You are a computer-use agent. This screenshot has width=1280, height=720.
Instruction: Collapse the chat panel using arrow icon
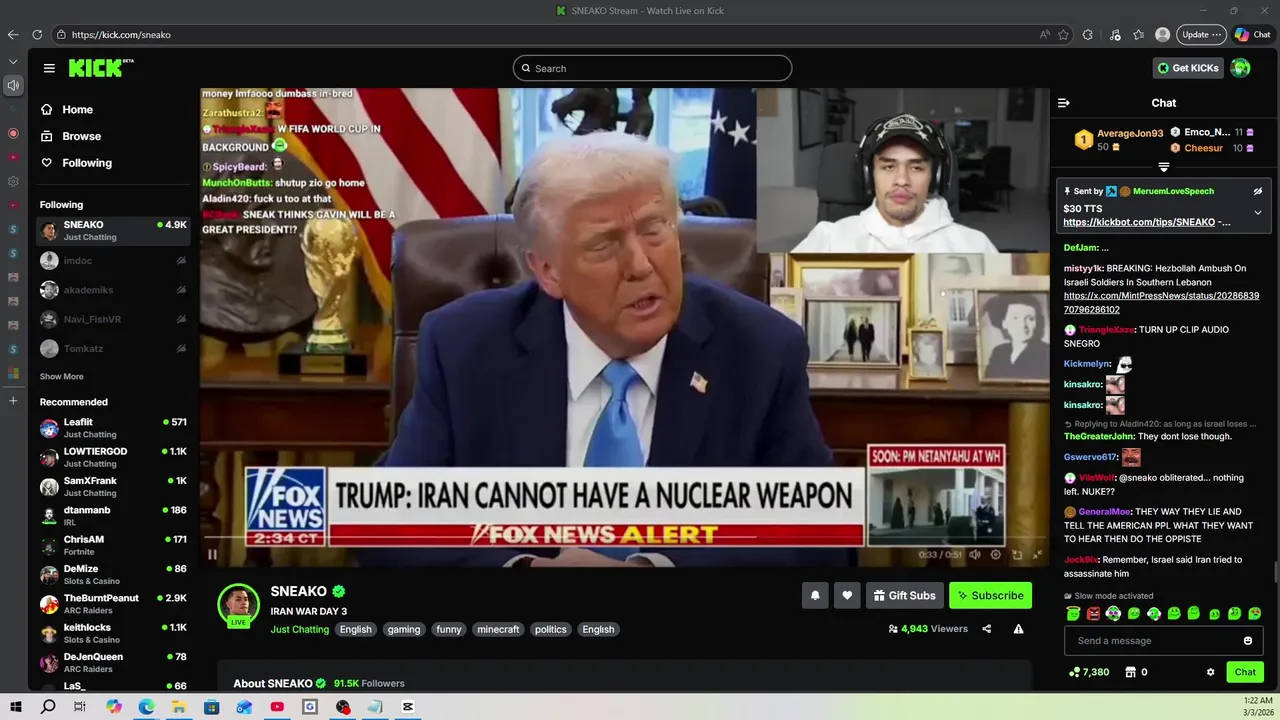(x=1064, y=103)
